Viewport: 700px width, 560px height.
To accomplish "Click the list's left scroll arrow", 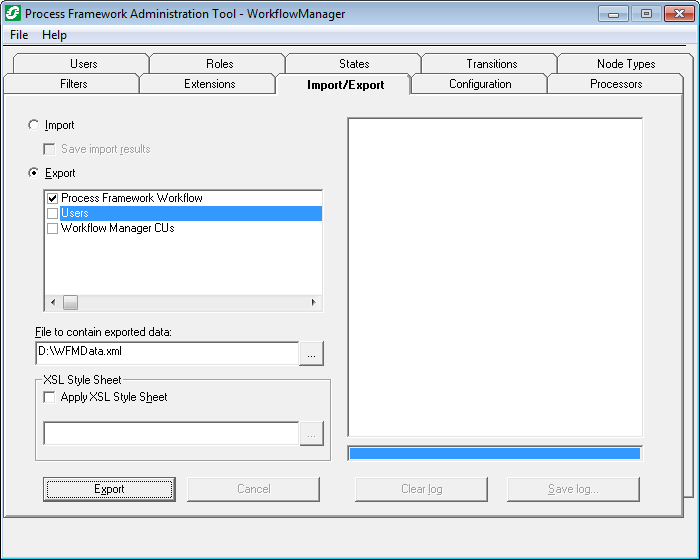I will pyautogui.click(x=53, y=302).
